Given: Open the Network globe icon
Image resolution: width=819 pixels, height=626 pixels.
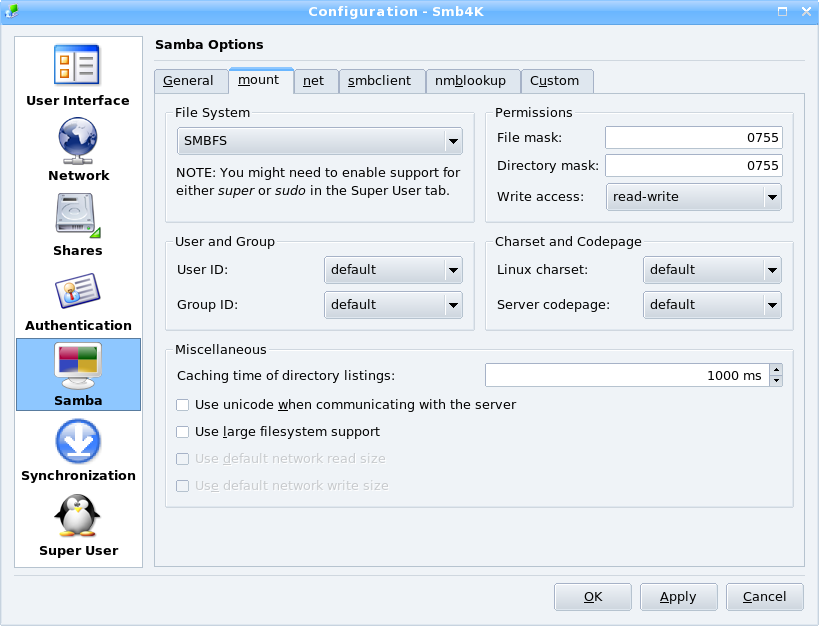Looking at the screenshot, I should click(x=77, y=141).
